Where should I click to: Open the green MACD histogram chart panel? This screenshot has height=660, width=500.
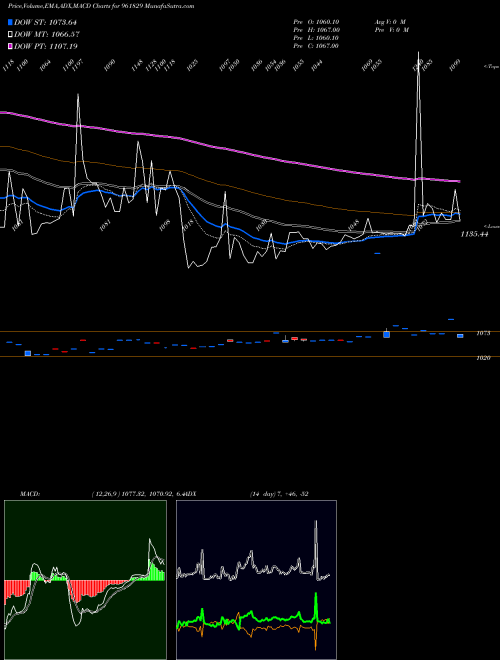coord(85,580)
